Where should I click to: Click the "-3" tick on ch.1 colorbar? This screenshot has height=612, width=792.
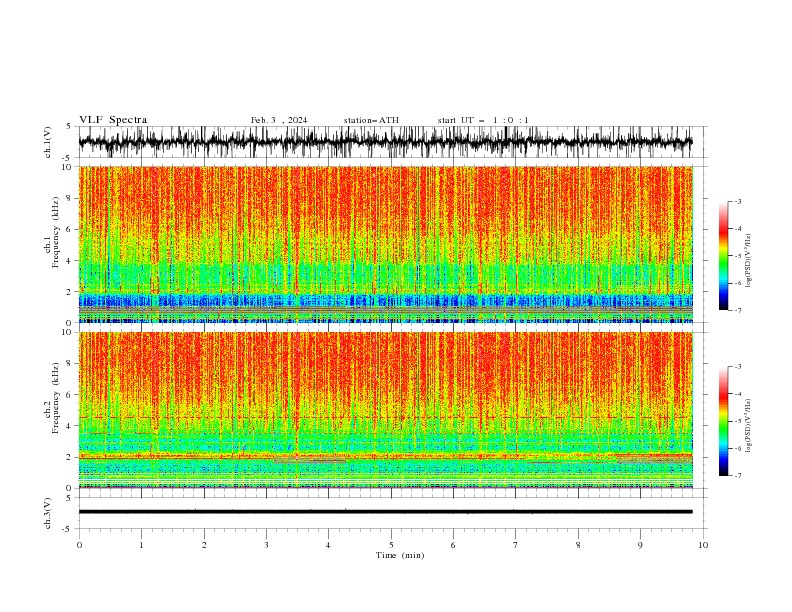(738, 201)
